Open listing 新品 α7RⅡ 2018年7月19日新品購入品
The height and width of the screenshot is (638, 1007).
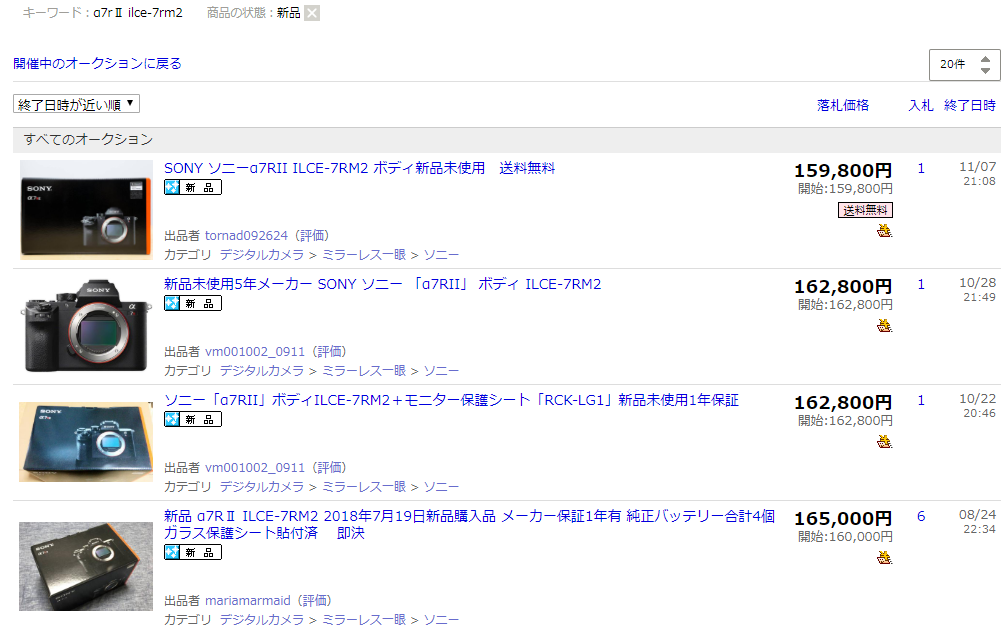469,524
